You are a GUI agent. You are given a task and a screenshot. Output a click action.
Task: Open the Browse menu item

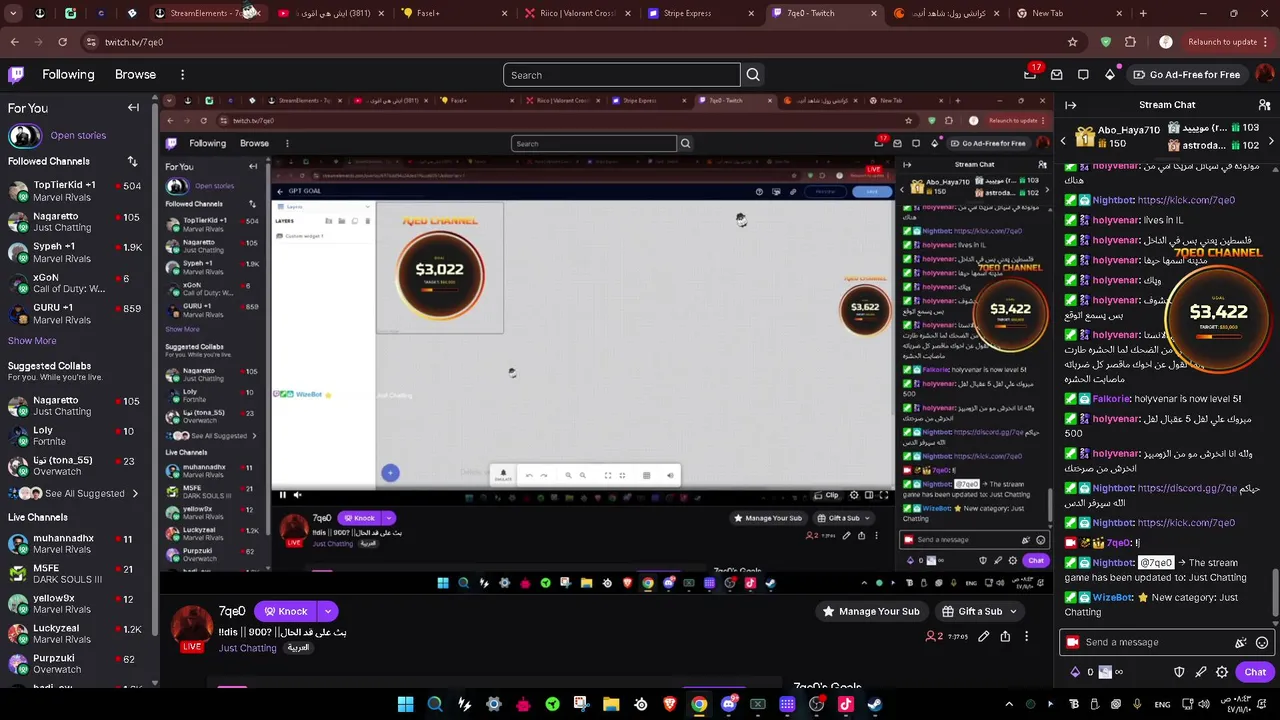coord(135,75)
